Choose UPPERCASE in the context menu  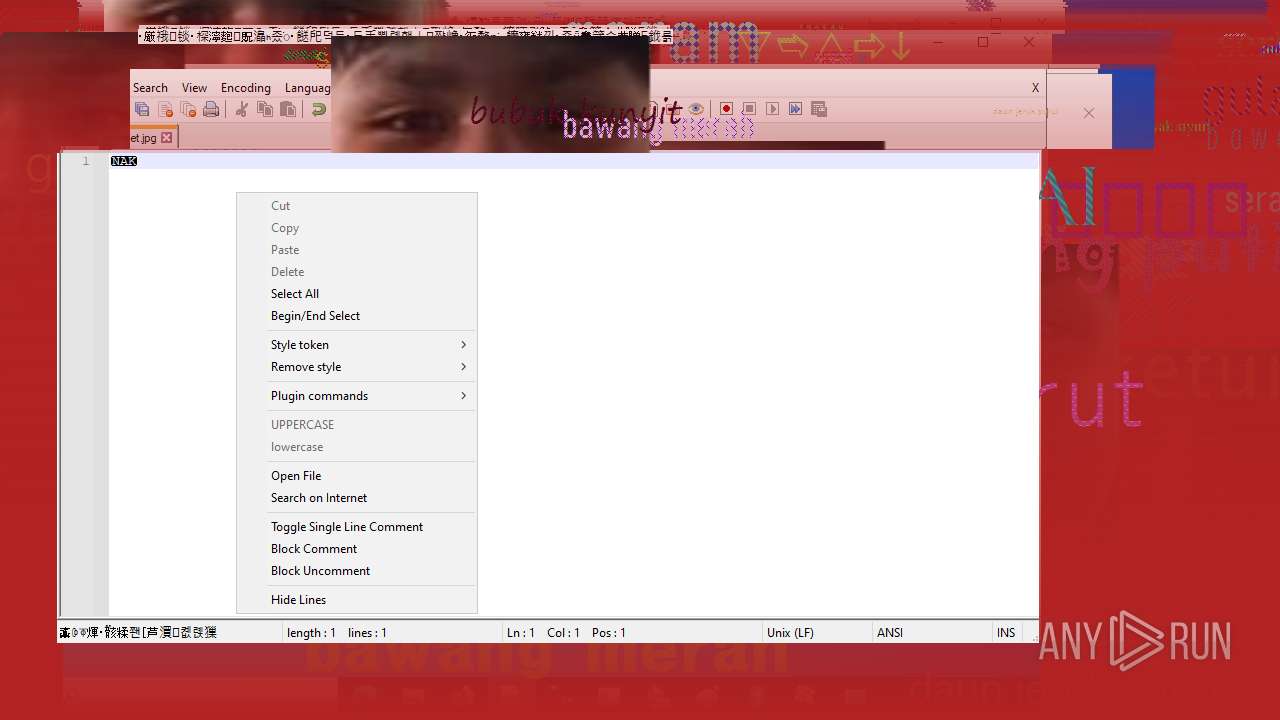click(x=357, y=425)
